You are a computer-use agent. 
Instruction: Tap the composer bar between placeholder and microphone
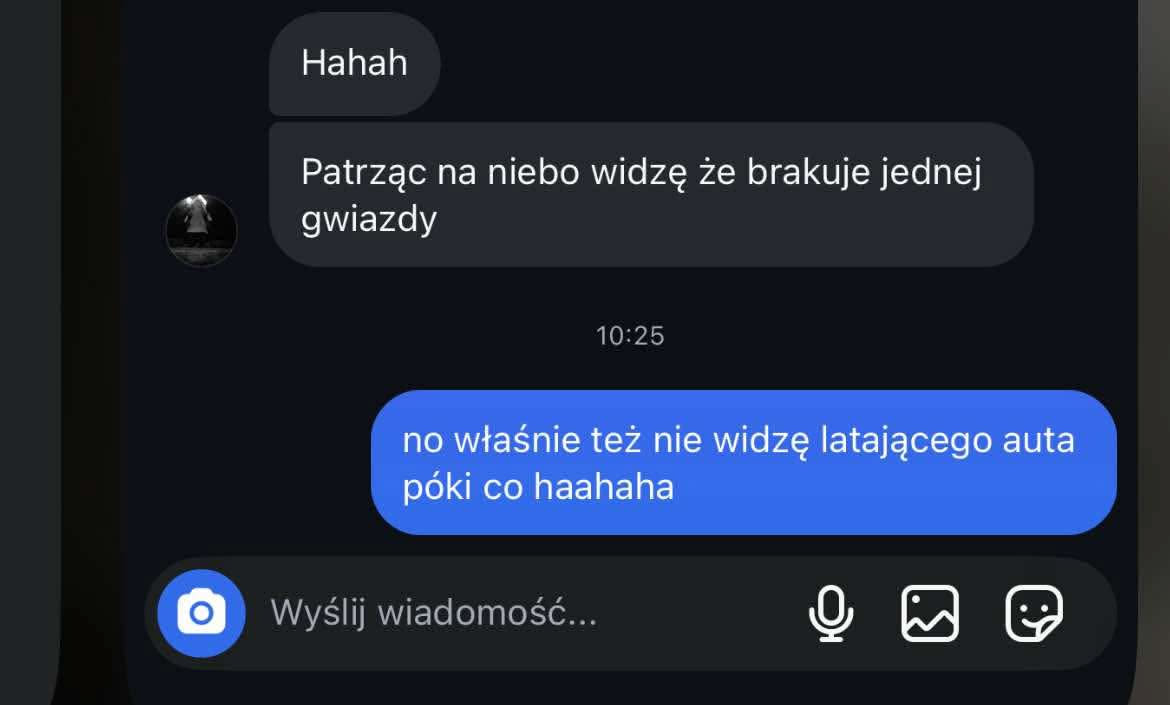tap(701, 613)
